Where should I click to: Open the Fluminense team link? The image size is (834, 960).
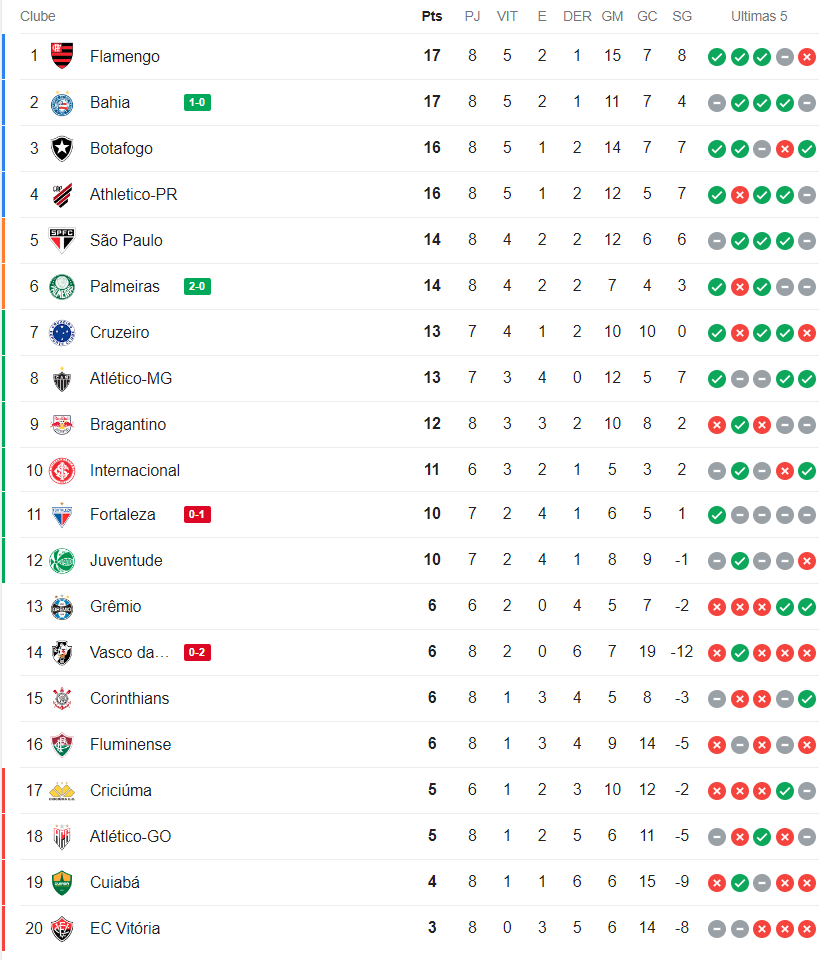(130, 744)
